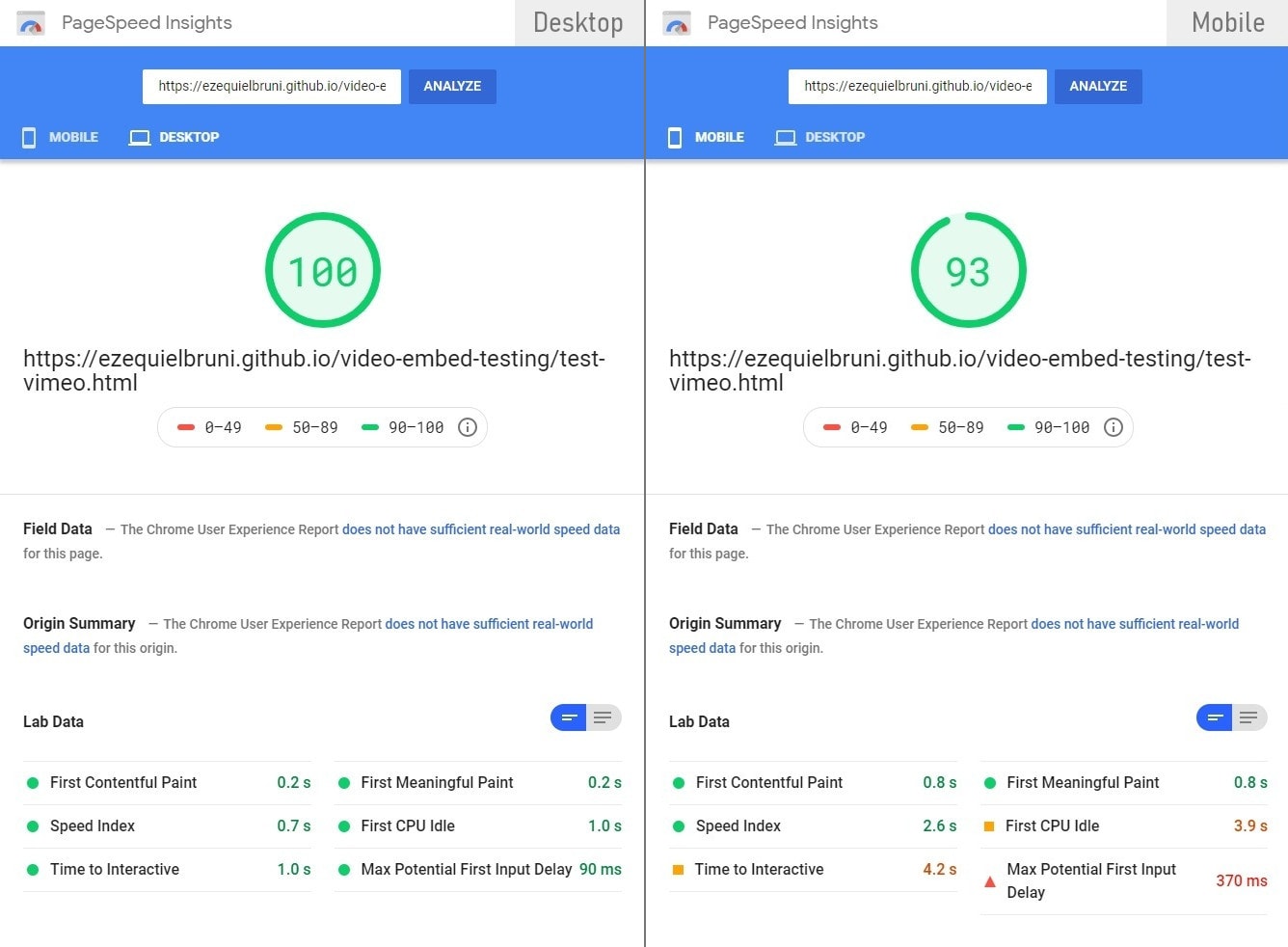Click green 90–100 legend marker in Mobile panel
The width and height of the screenshot is (1288, 947).
[1016, 427]
